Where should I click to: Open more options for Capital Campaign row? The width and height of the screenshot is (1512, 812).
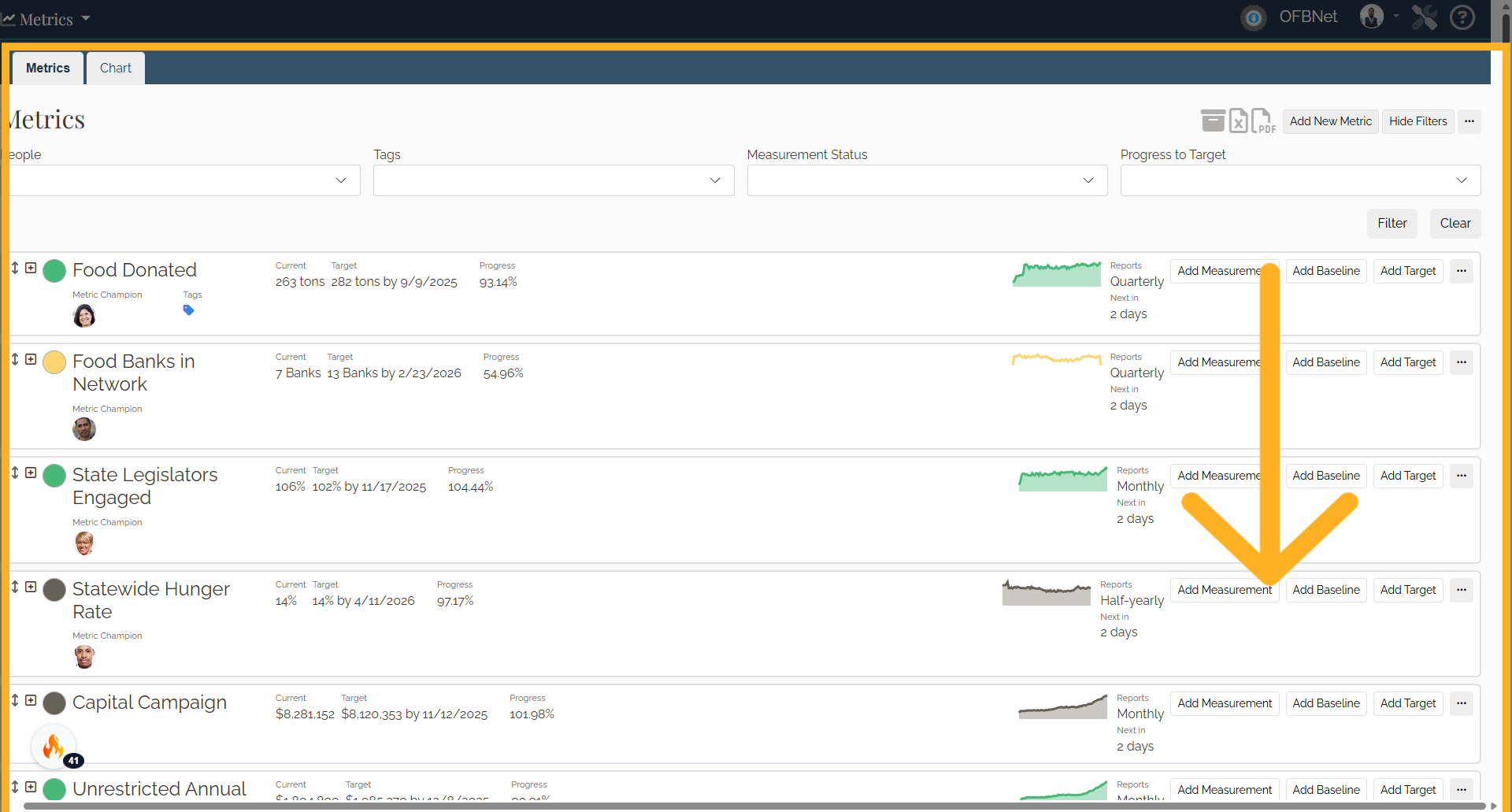1462,703
